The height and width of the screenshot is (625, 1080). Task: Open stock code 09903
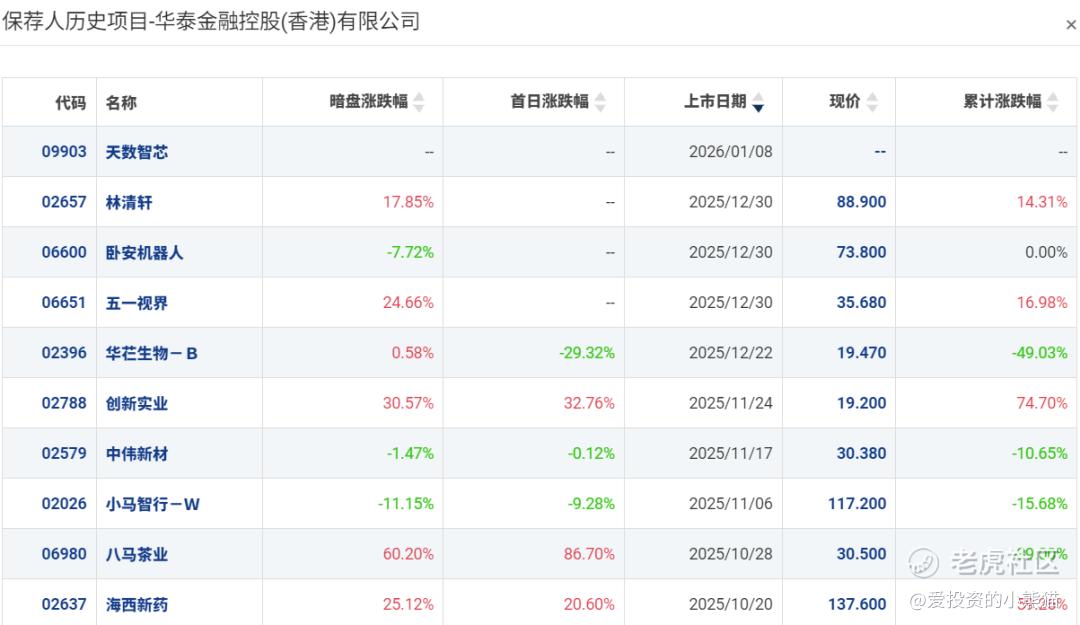tap(64, 152)
